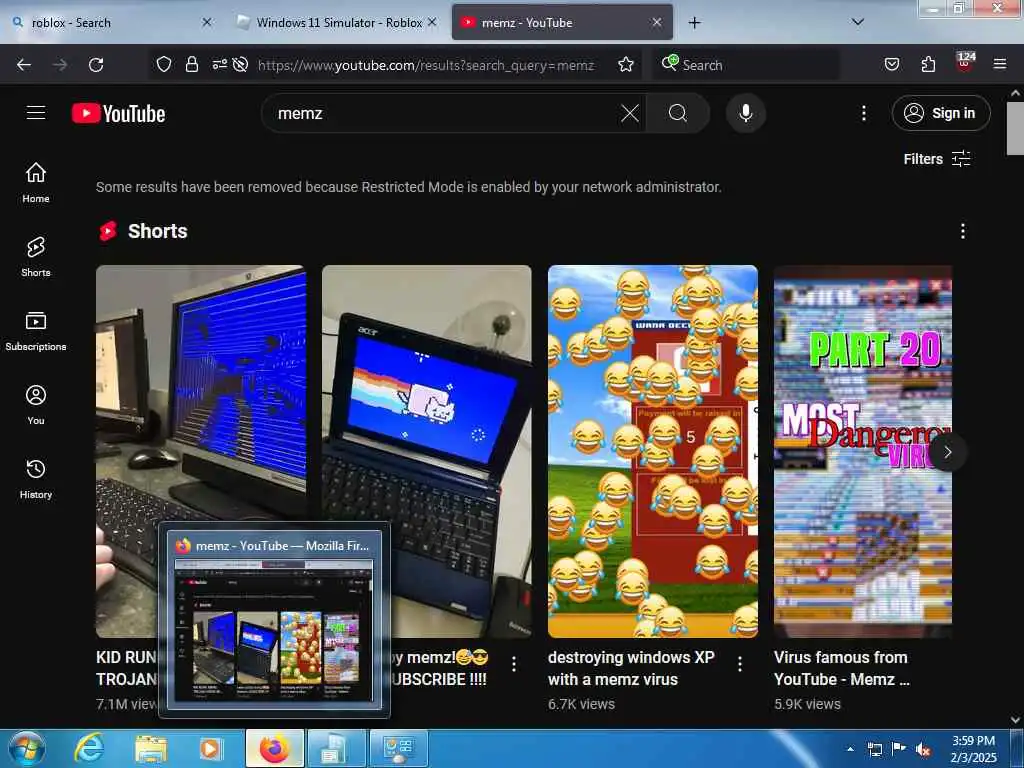This screenshot has height=768, width=1024.
Task: Switch to roblox - Search tab
Action: click(x=112, y=23)
